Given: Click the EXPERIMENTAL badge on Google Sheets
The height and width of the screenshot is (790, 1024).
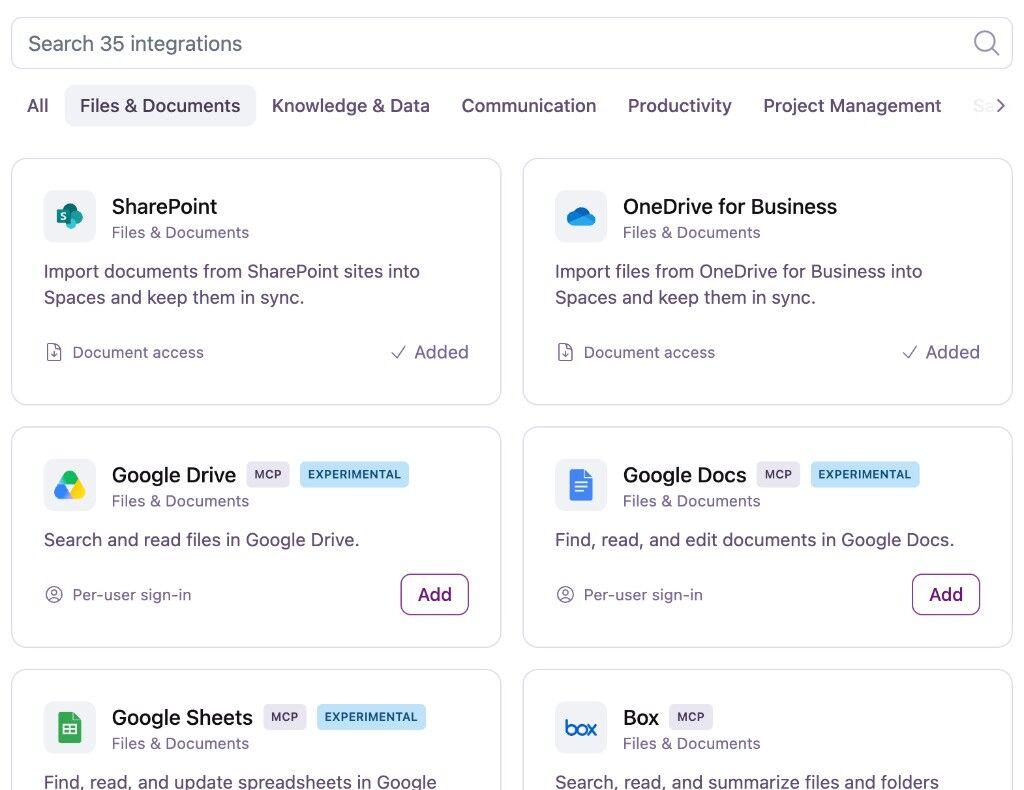Looking at the screenshot, I should [x=371, y=717].
